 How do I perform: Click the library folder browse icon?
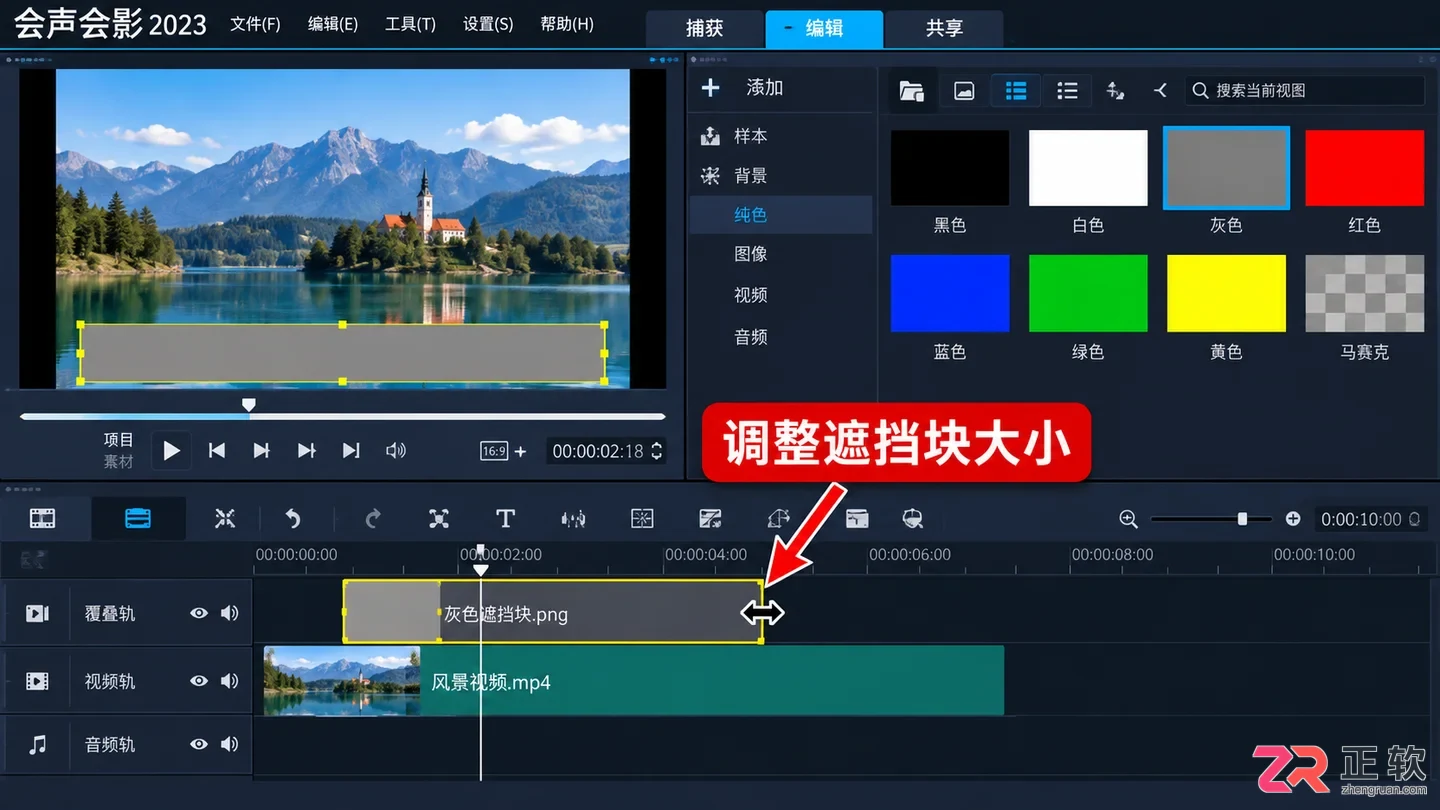911,91
